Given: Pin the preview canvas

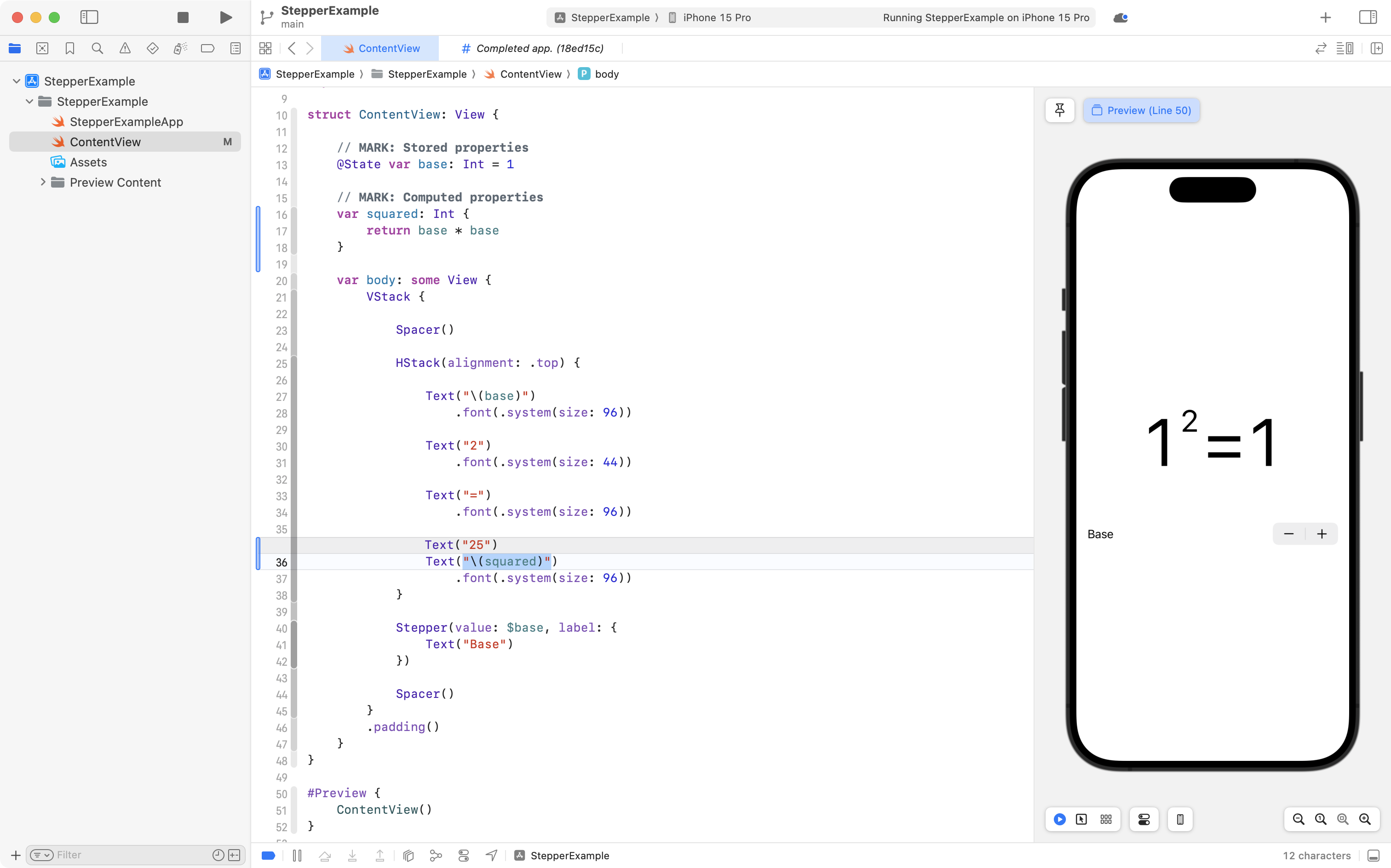Looking at the screenshot, I should point(1060,110).
